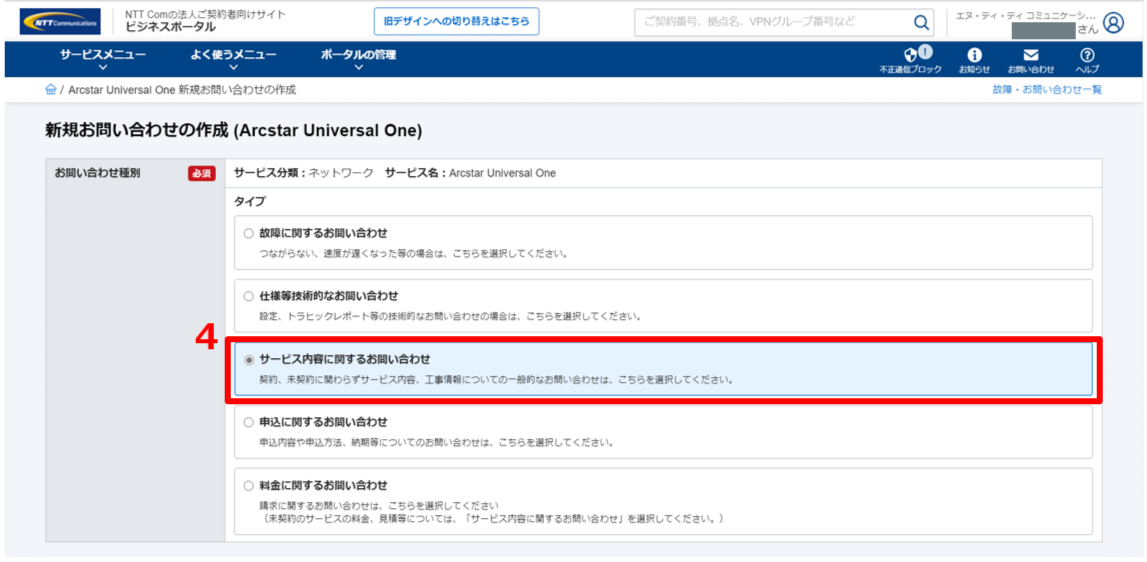Click the search magnifier icon
Image resolution: width=1147 pixels, height=562 pixels.
tap(920, 22)
